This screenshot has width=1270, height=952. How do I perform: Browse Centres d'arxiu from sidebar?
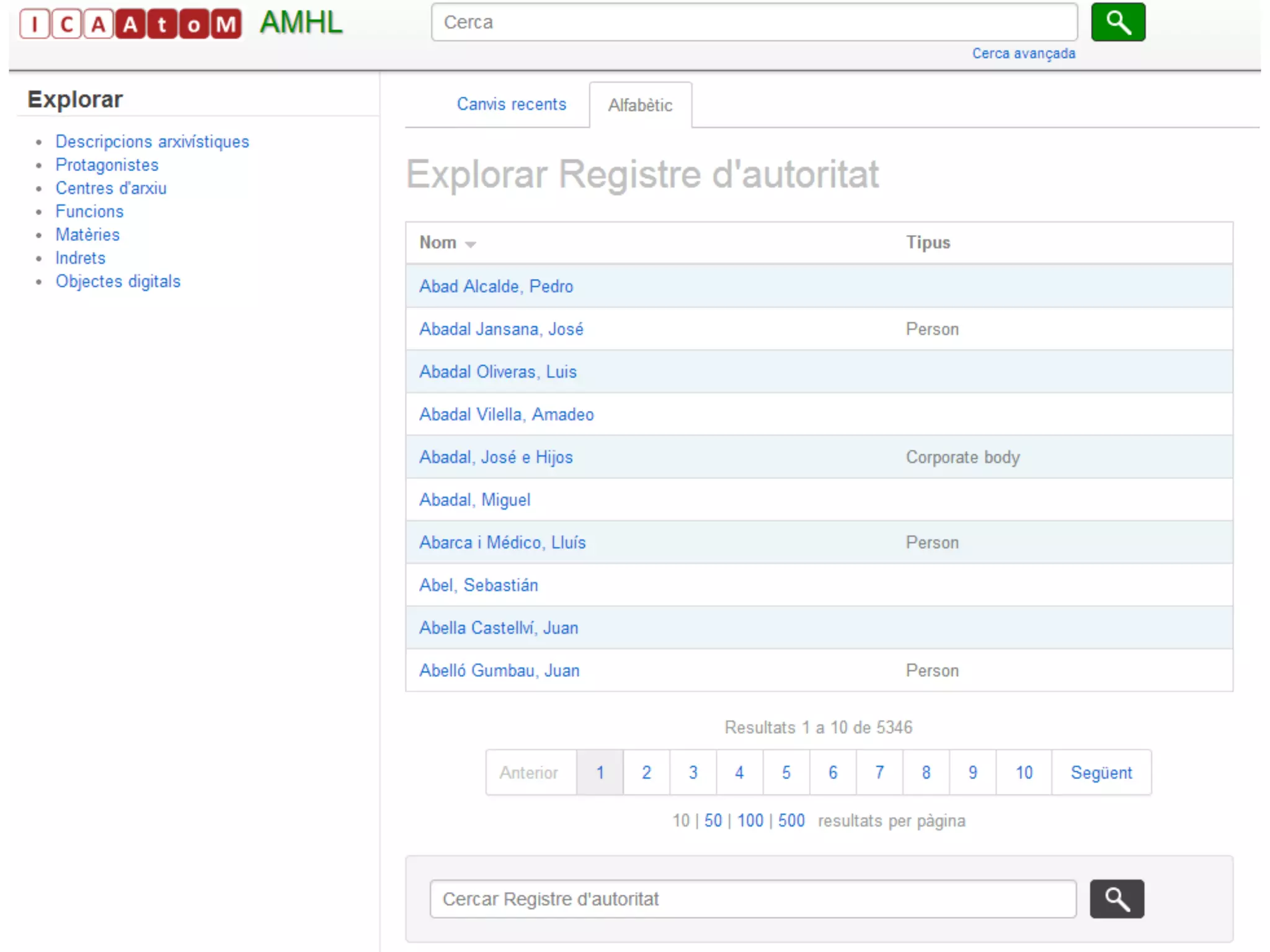pos(111,188)
